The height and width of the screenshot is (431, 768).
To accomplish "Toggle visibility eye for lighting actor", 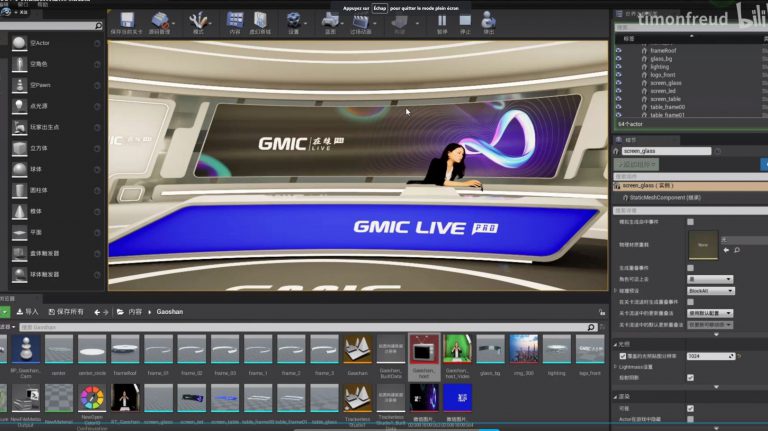I will (619, 67).
